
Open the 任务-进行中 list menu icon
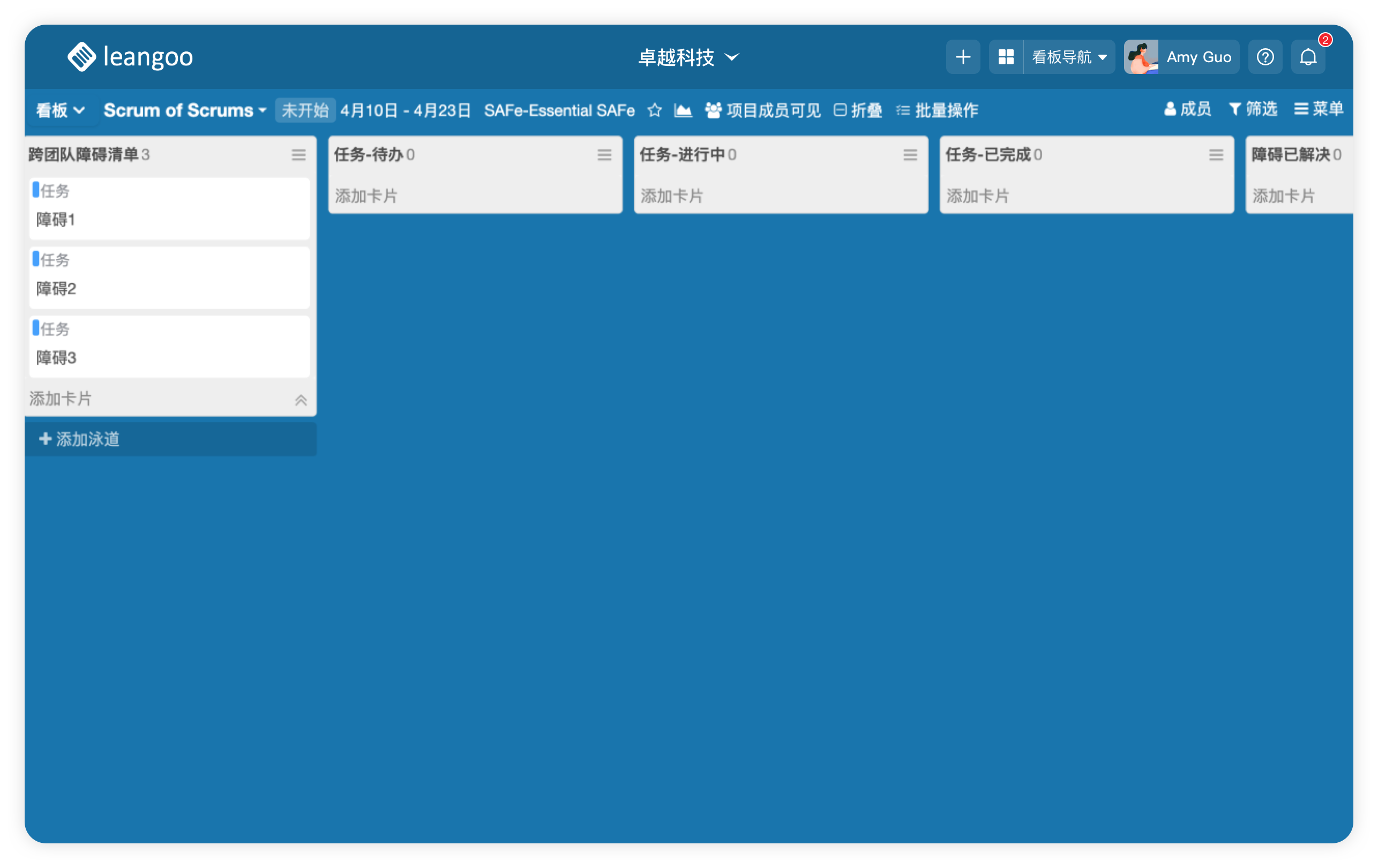pos(910,154)
